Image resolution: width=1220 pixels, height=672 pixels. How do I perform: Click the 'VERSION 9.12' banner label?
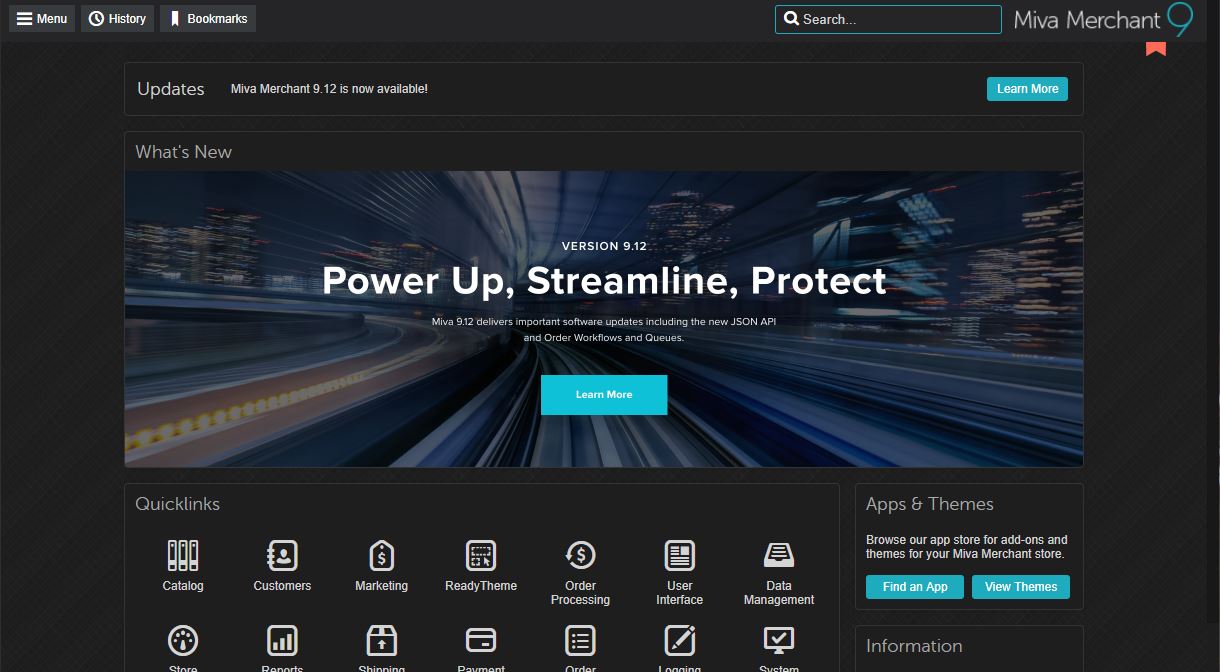coord(604,246)
